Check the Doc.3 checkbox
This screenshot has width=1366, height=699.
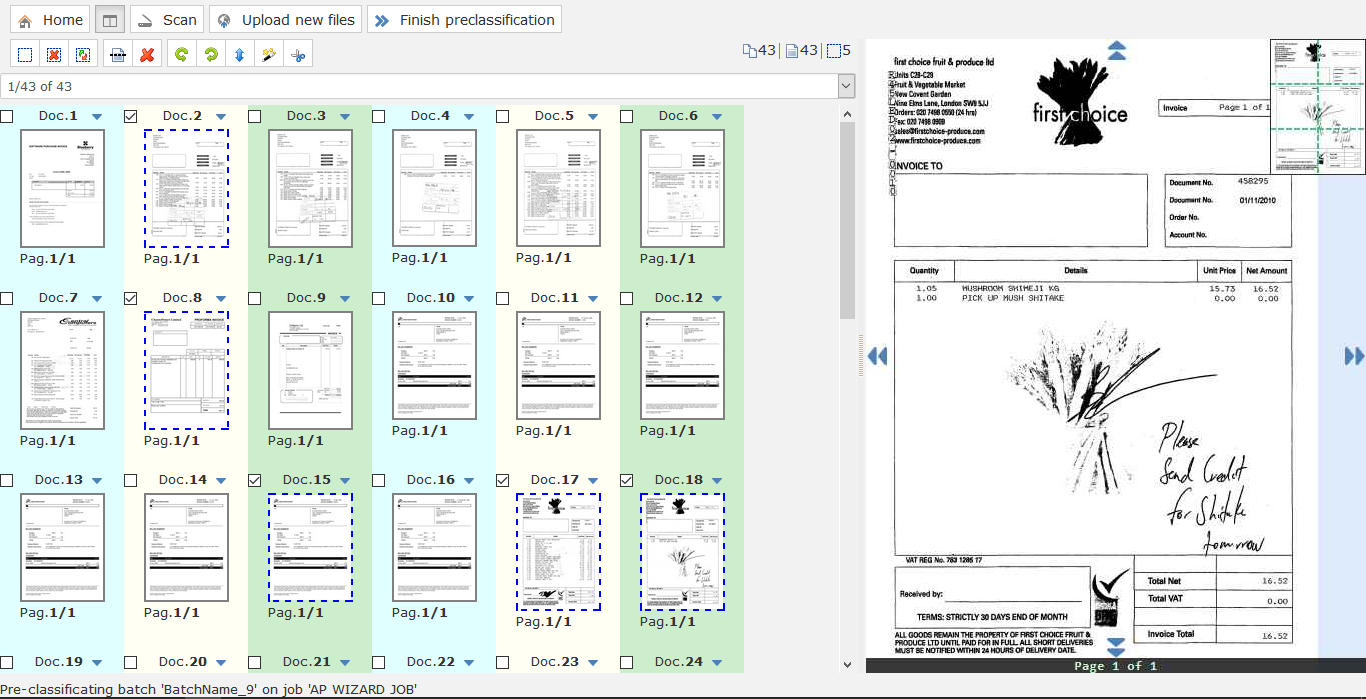[x=255, y=116]
